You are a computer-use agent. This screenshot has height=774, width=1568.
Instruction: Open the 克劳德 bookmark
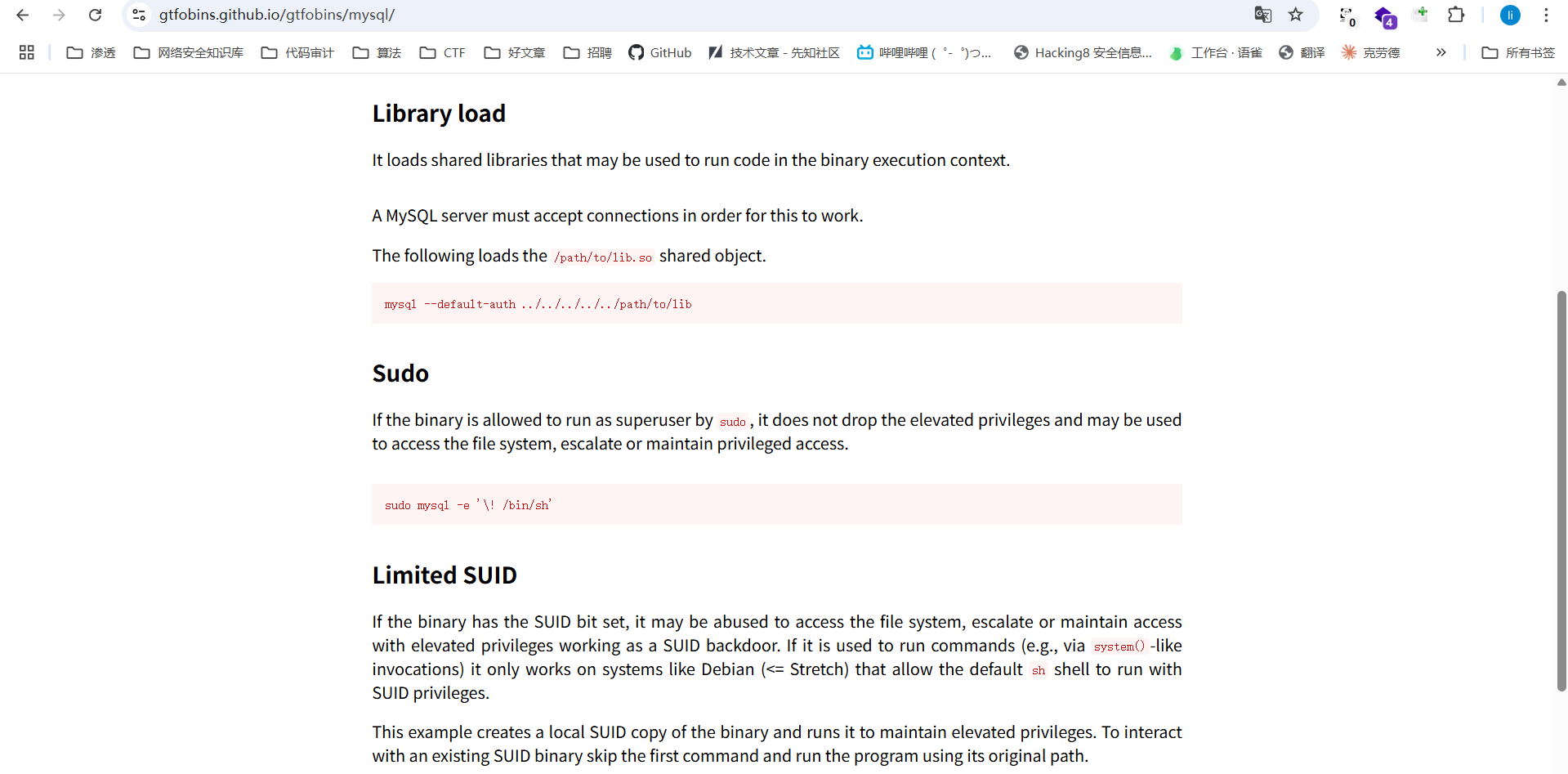point(1370,52)
